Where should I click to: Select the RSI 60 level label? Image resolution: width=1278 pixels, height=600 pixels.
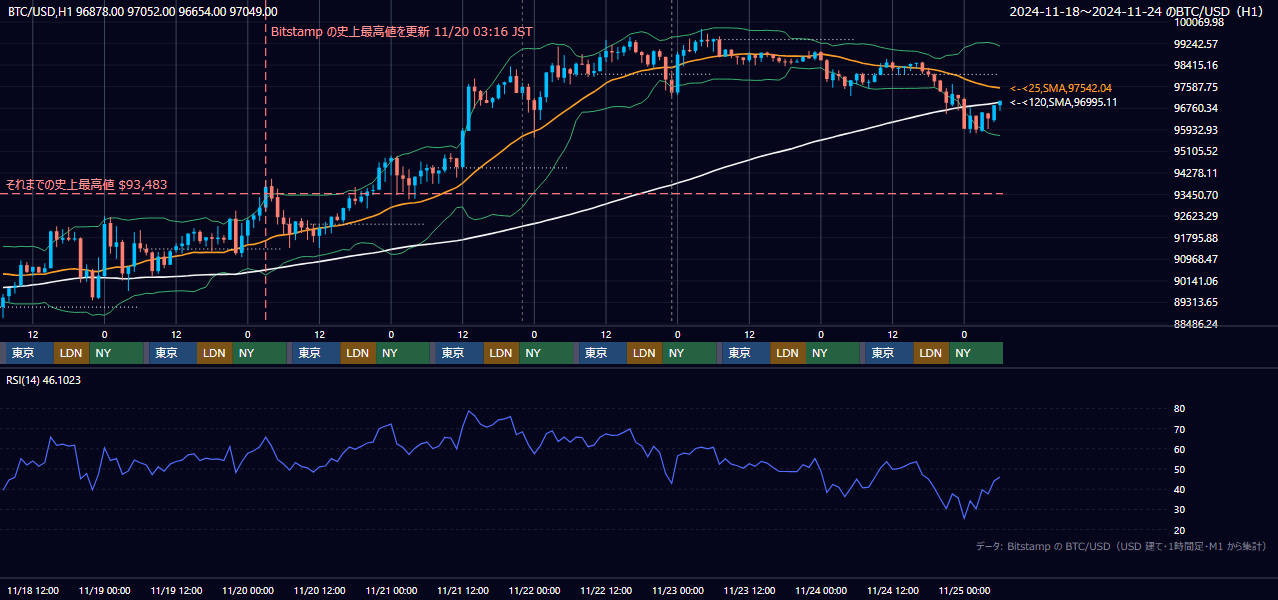point(1179,449)
